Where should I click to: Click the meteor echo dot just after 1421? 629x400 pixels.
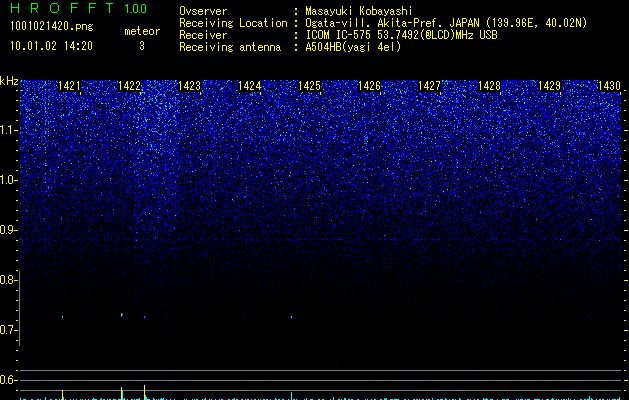coord(63,317)
